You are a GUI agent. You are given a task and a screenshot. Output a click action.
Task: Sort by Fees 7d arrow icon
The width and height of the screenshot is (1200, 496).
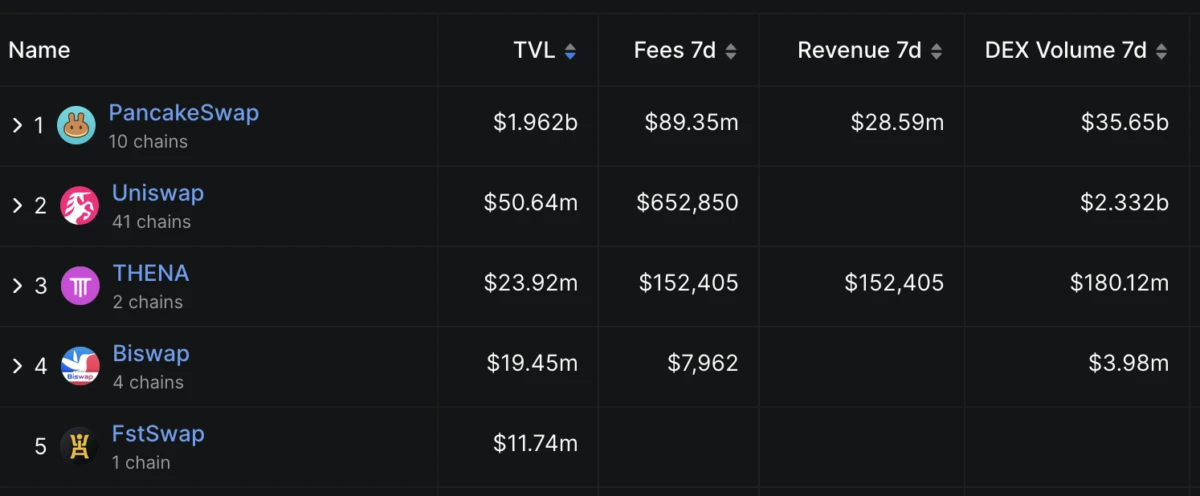click(731, 51)
